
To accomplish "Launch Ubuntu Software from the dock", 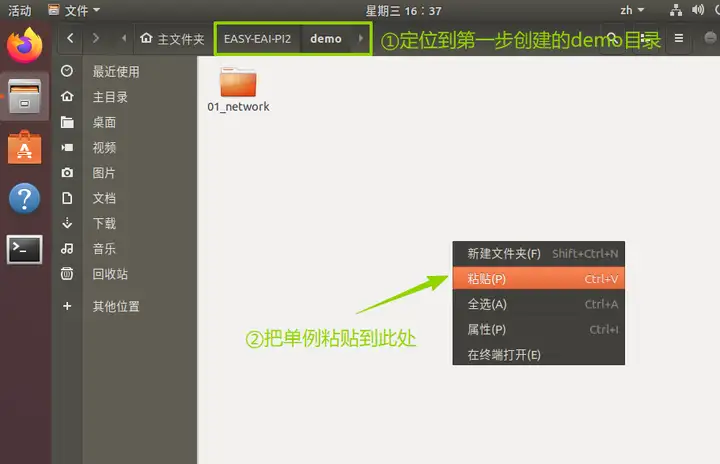I will click(x=24, y=148).
